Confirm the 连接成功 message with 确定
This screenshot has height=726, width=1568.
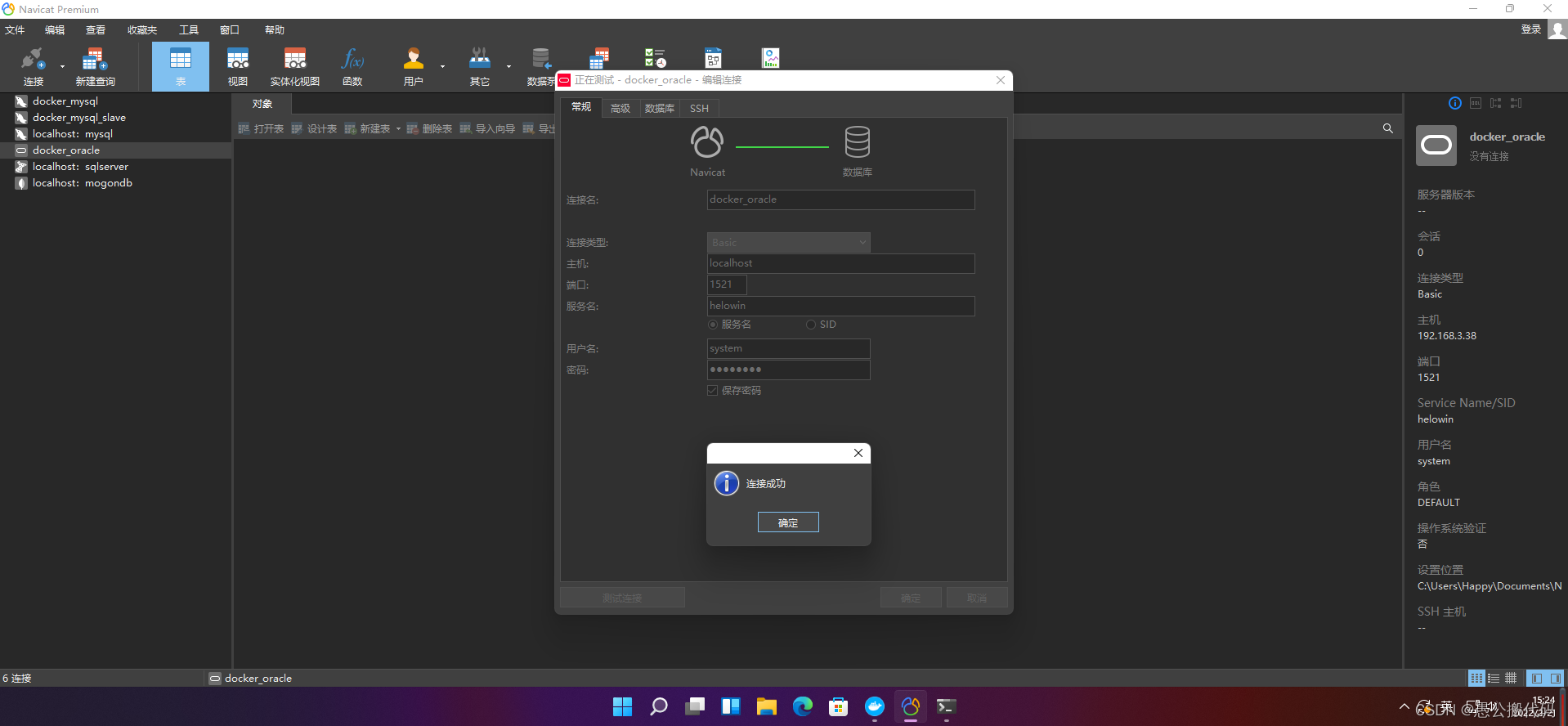(x=788, y=522)
